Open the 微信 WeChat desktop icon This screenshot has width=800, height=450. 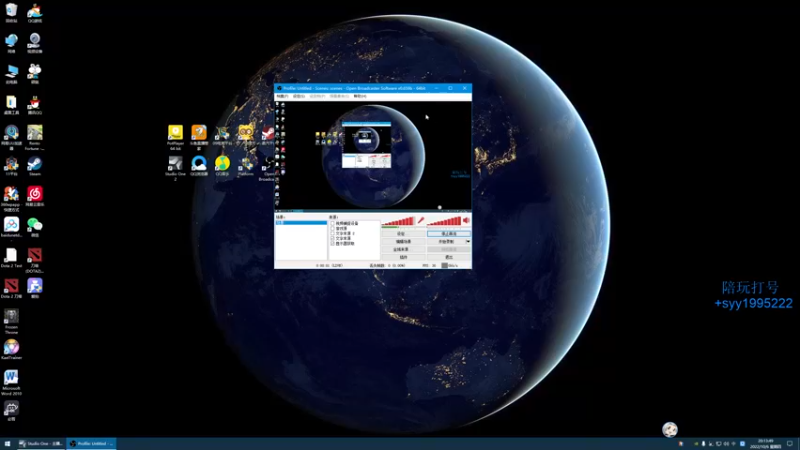click(35, 228)
